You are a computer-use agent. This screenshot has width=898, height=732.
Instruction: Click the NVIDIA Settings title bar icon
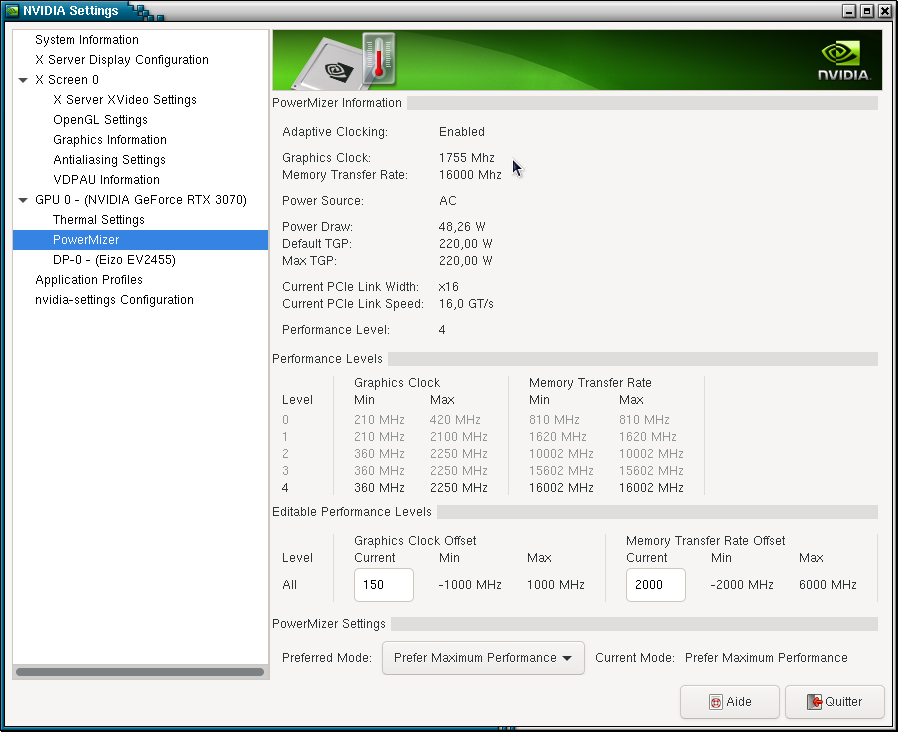(x=12, y=10)
